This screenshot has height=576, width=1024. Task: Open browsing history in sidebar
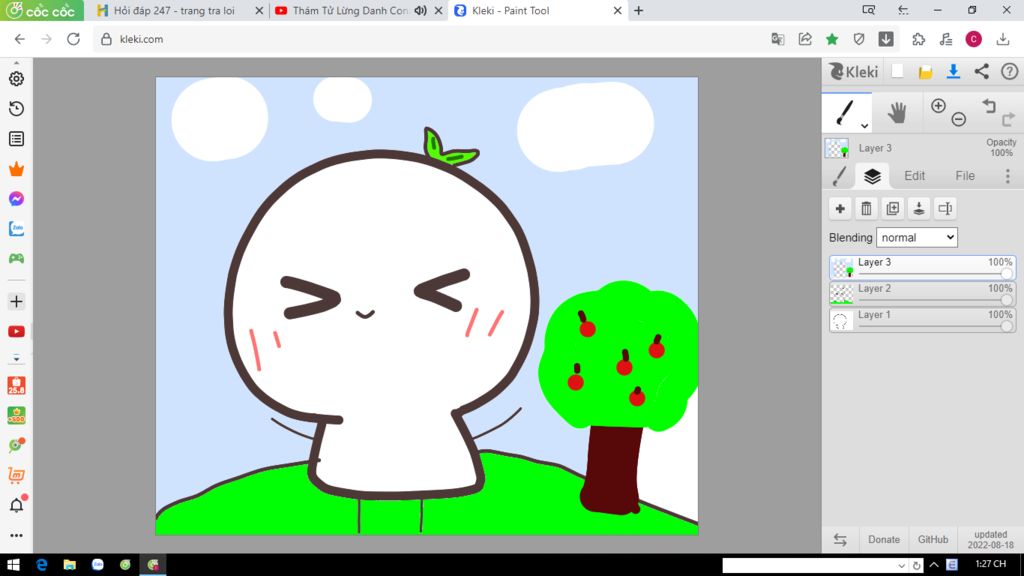point(16,108)
